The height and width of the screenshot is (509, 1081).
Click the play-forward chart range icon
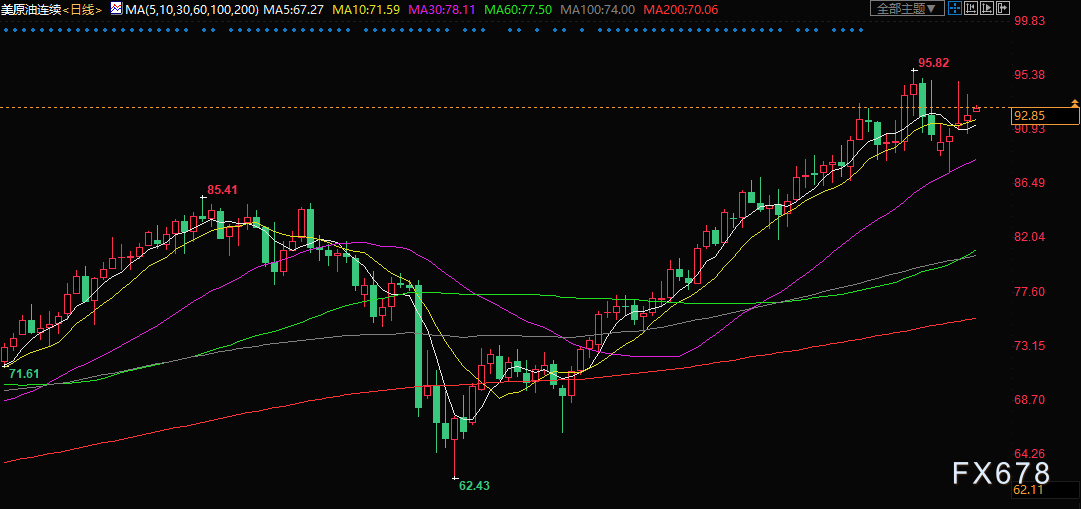point(987,8)
